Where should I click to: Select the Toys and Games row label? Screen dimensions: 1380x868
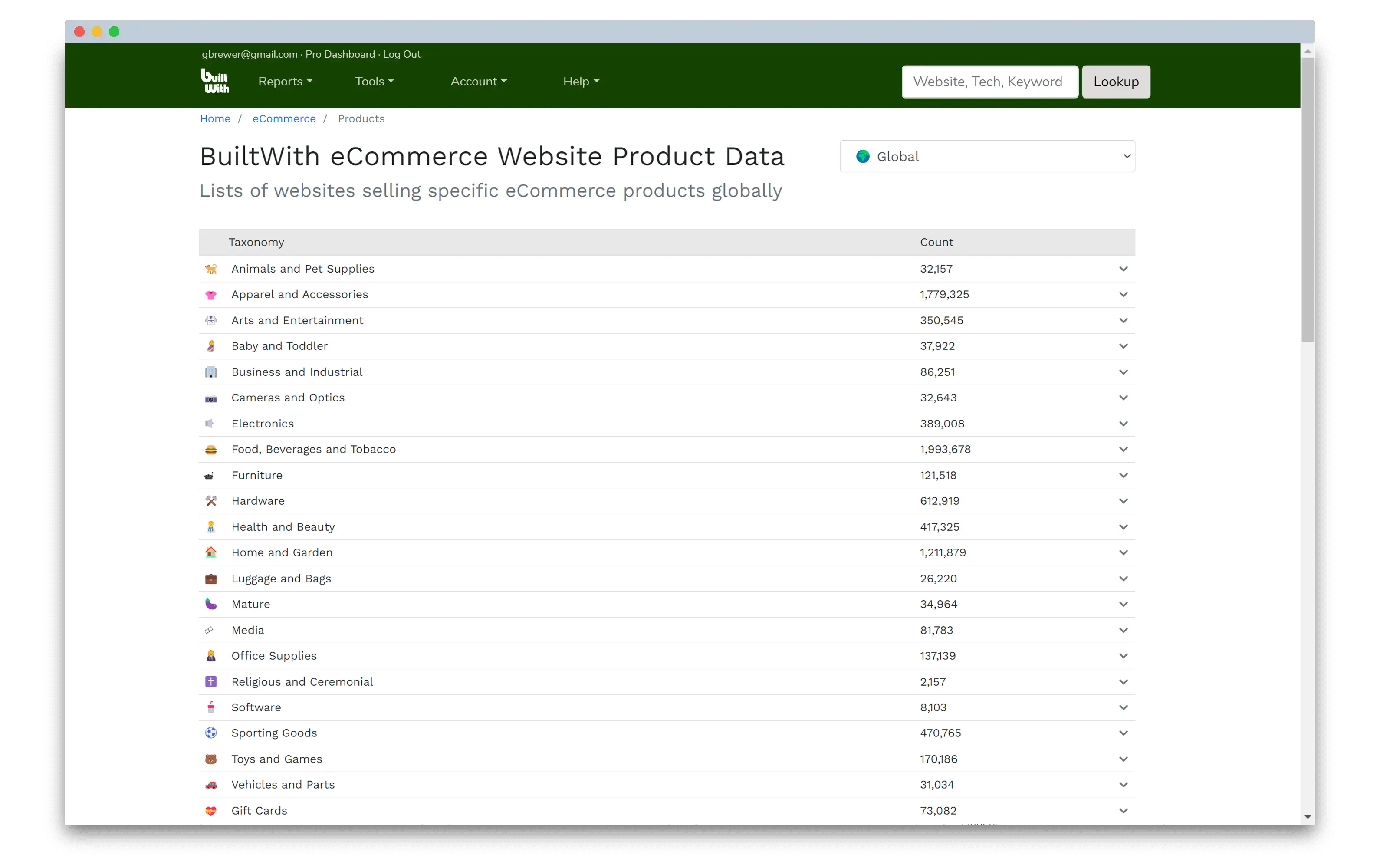(x=277, y=759)
